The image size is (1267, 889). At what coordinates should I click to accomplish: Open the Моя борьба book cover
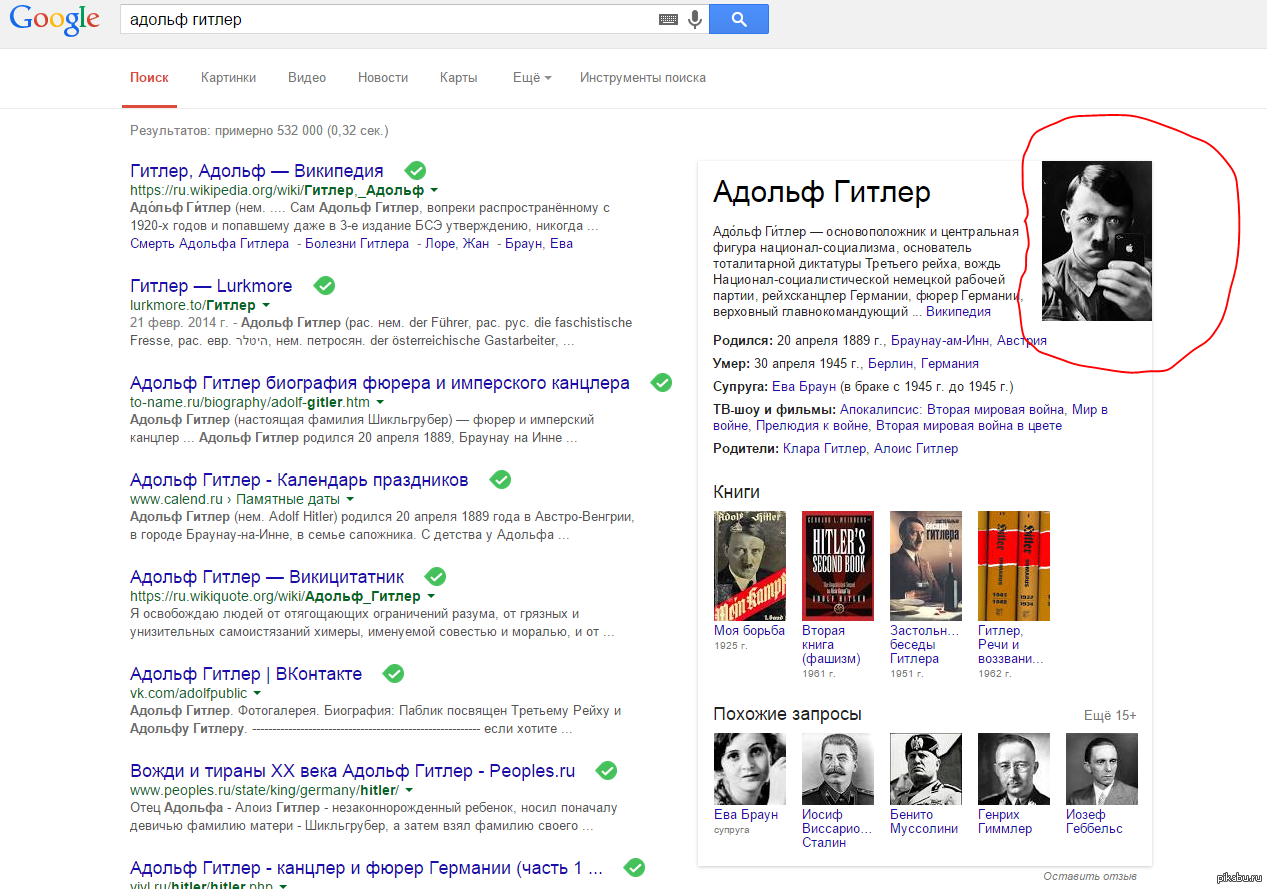(x=750, y=566)
